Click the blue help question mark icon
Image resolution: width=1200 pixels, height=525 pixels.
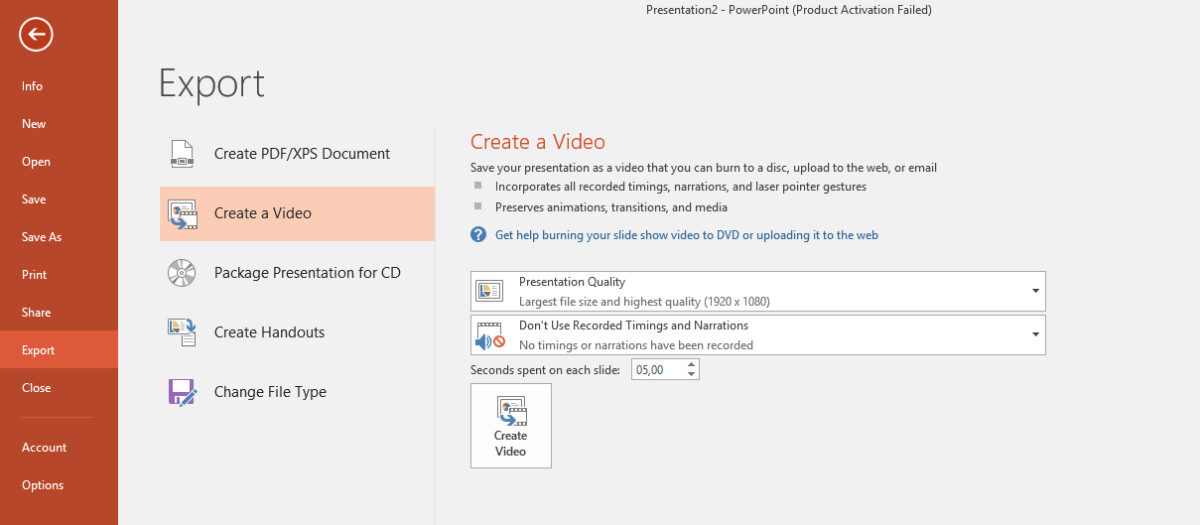point(479,235)
